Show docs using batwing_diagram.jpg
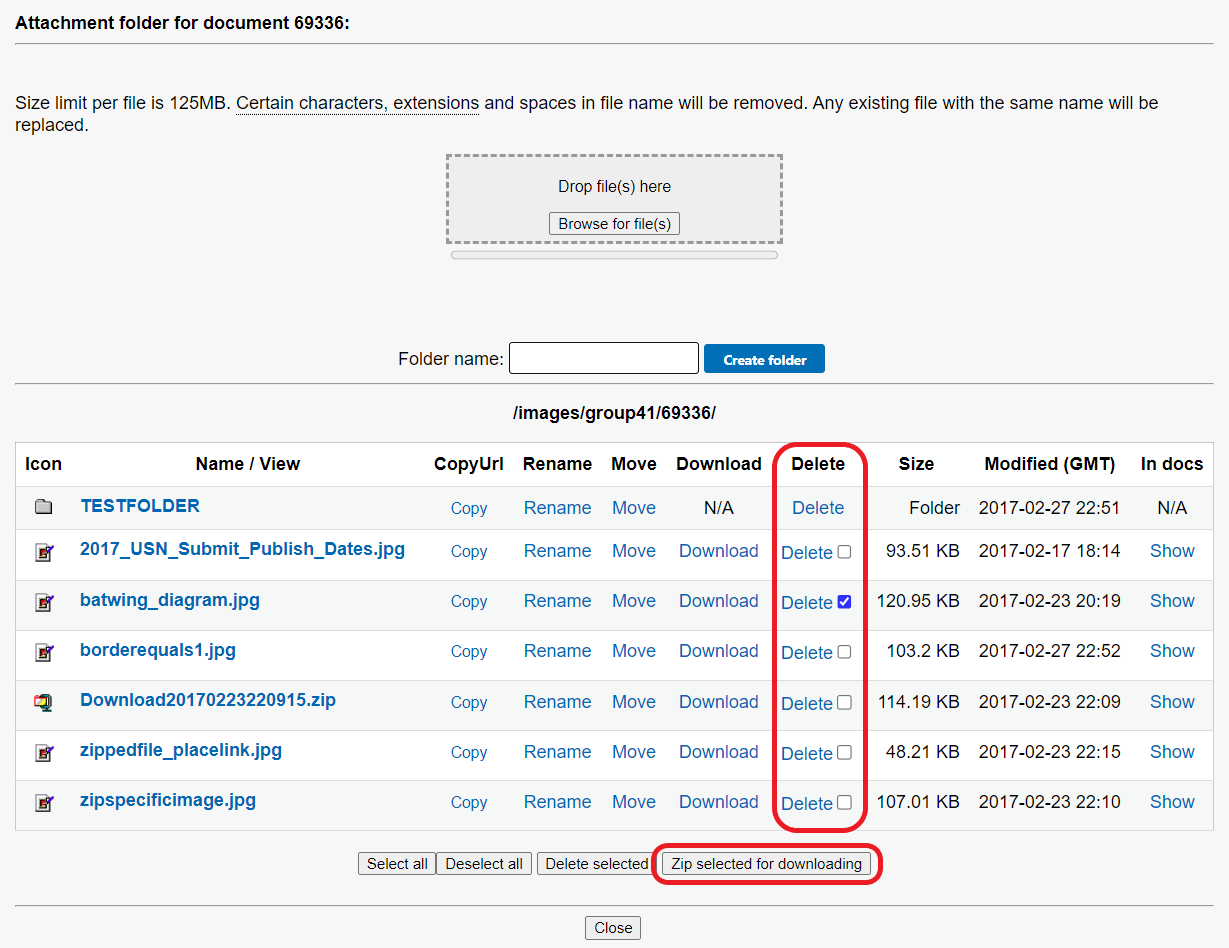Screen dimensions: 1229x948 click(x=1172, y=601)
